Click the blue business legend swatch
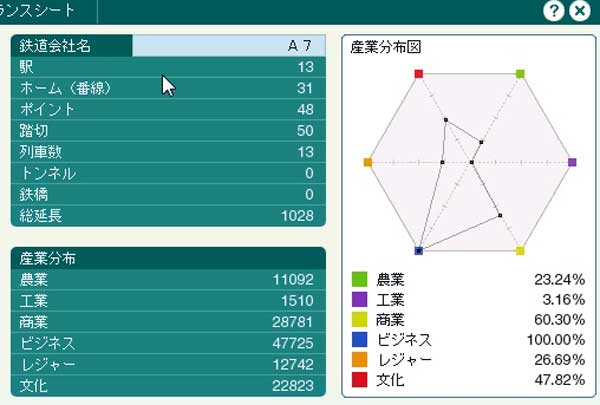Image resolution: width=600 pixels, height=405 pixels. 359,341
